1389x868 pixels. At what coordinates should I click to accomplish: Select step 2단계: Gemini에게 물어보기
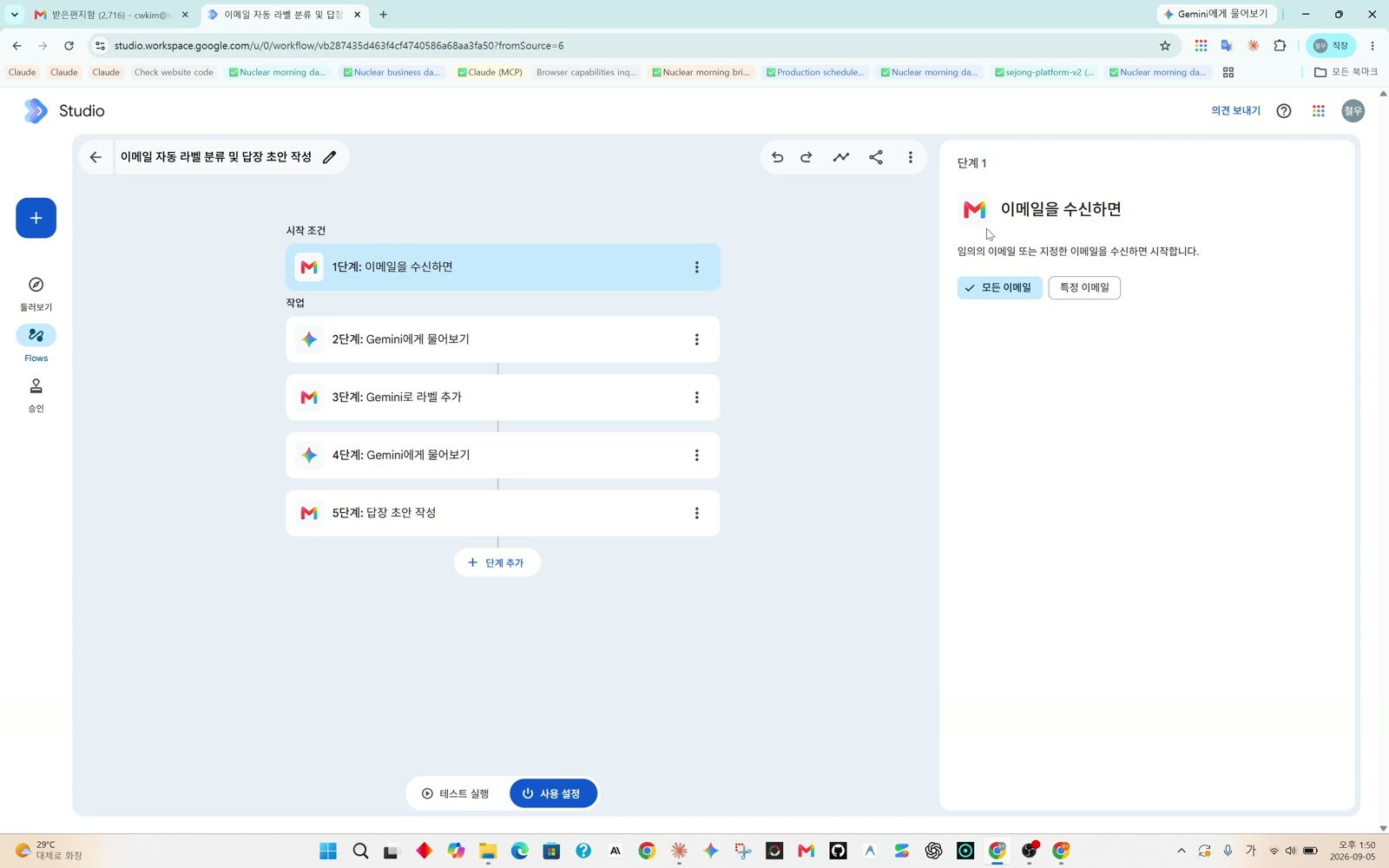point(503,339)
